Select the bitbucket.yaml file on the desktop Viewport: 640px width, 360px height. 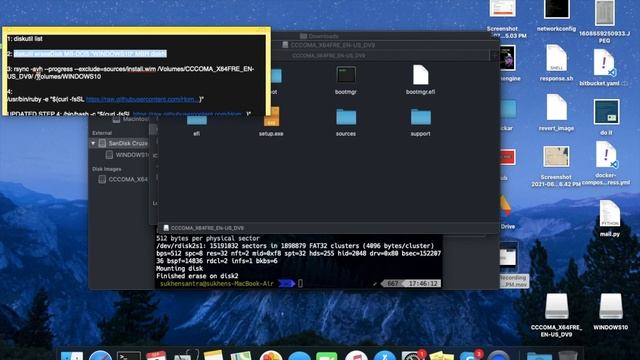604,67
